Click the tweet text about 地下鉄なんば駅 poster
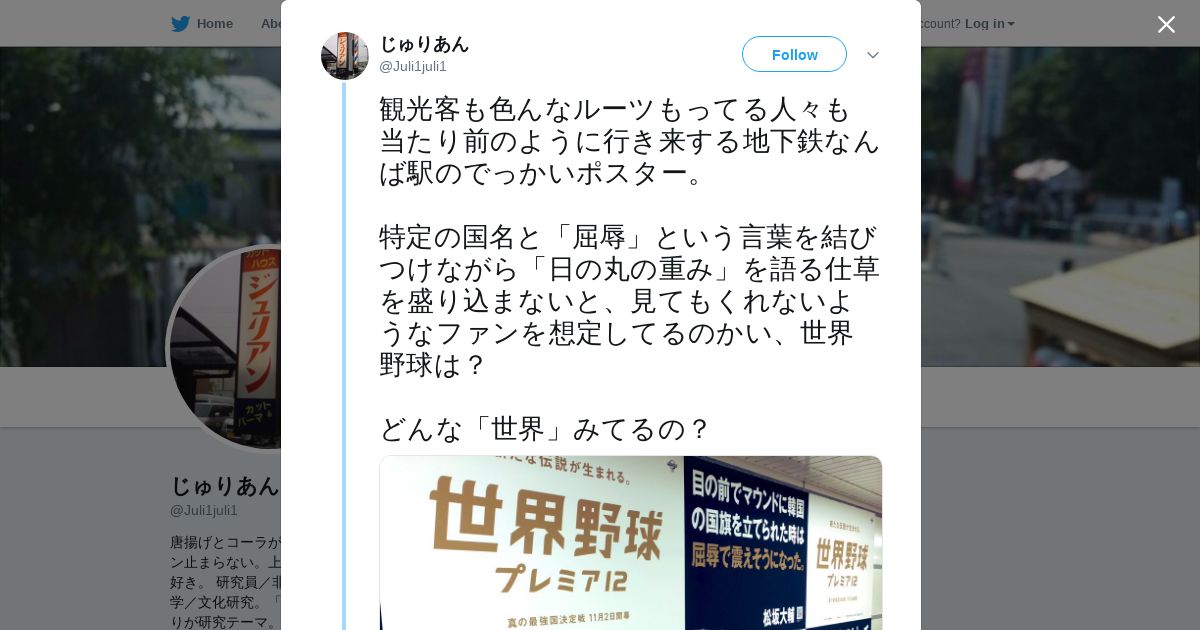 pos(629,141)
